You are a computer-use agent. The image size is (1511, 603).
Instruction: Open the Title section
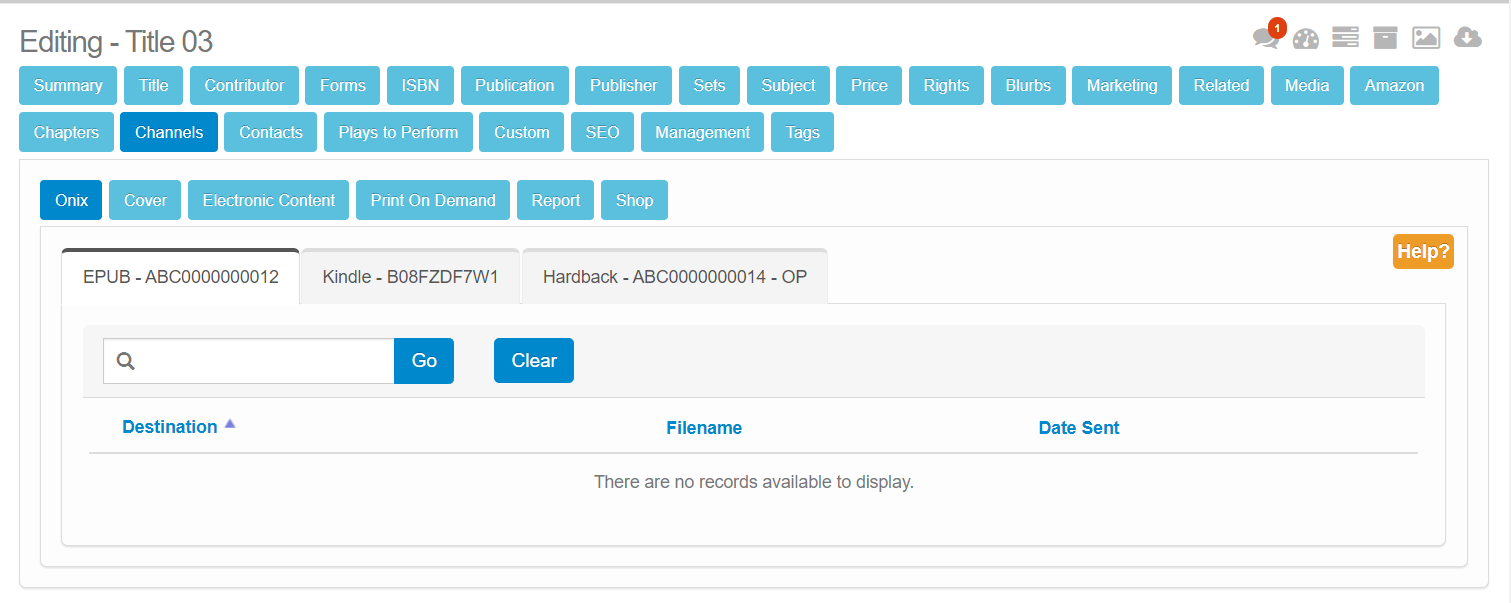154,85
